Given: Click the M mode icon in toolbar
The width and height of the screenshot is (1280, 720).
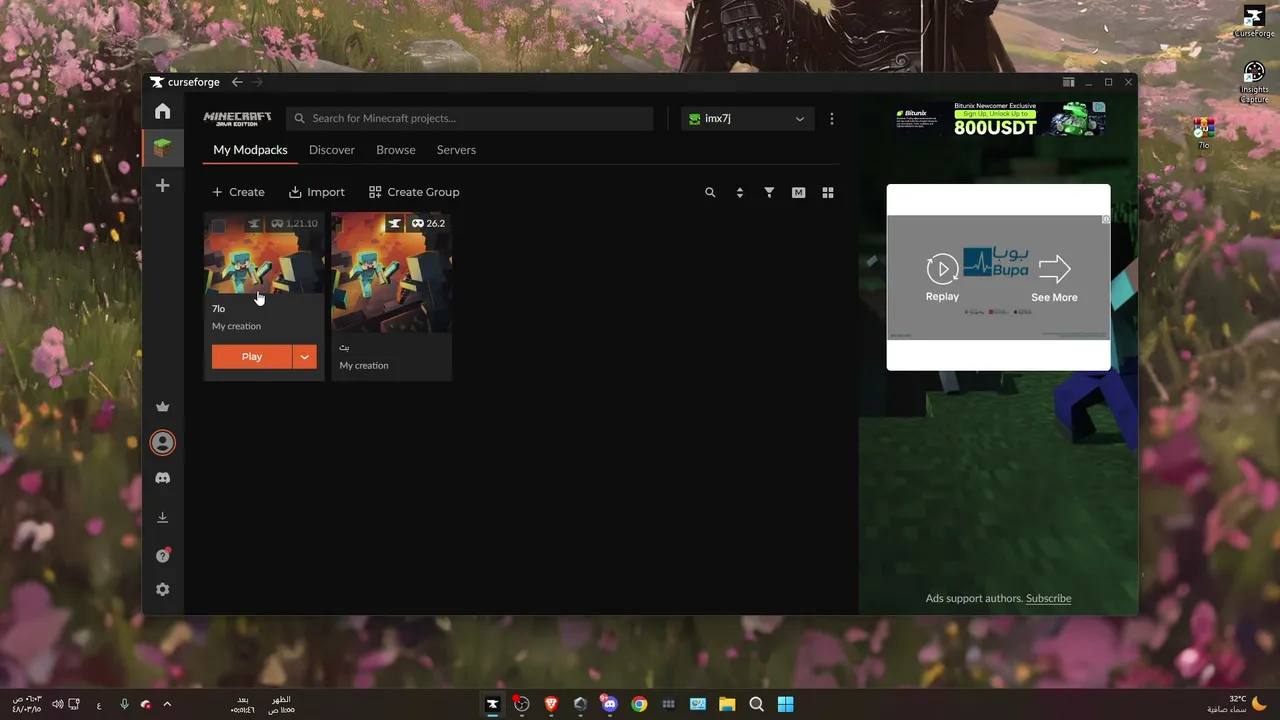Looking at the screenshot, I should pyautogui.click(x=798, y=192).
